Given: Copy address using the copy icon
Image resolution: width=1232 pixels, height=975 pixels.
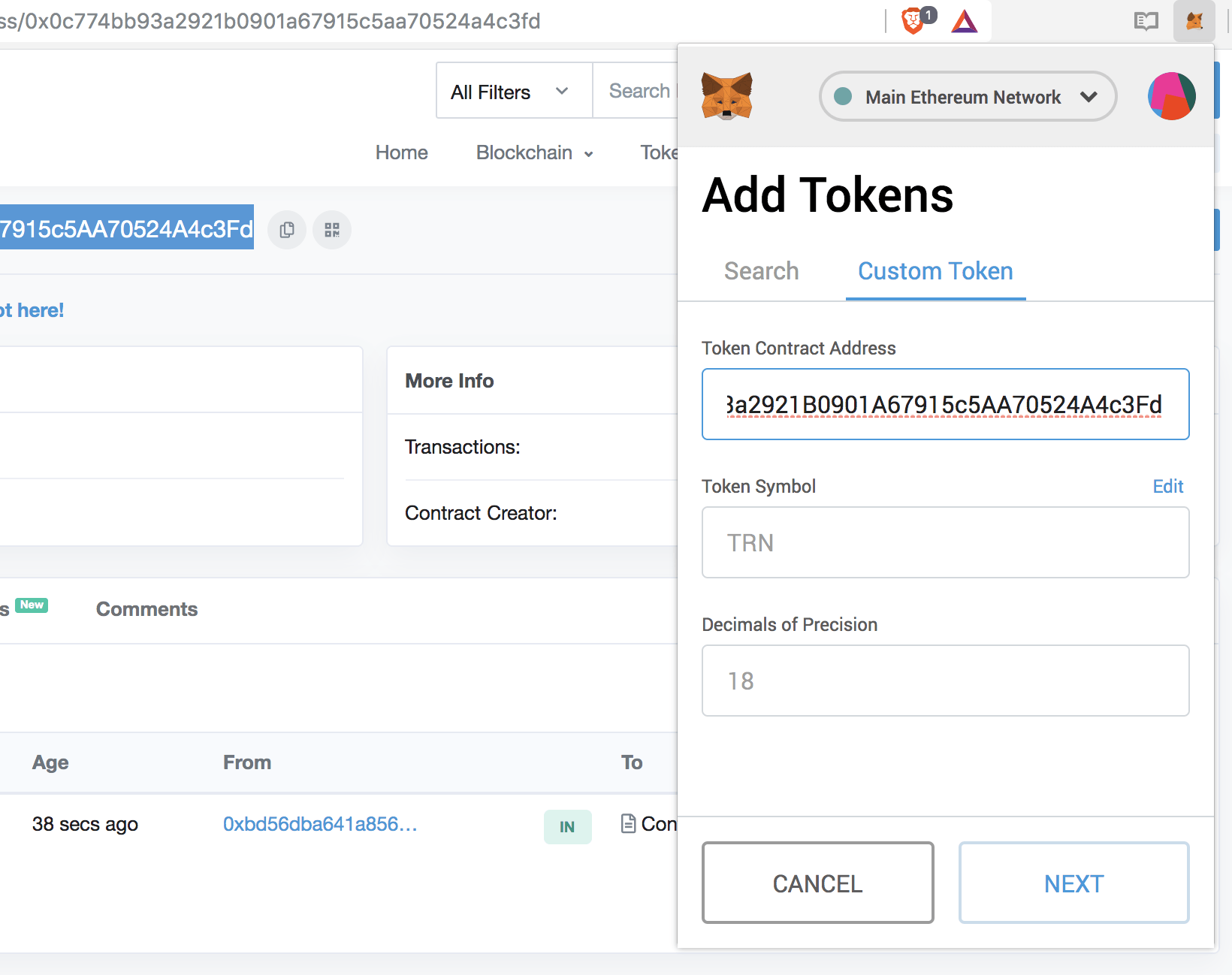Looking at the screenshot, I should [x=287, y=230].
